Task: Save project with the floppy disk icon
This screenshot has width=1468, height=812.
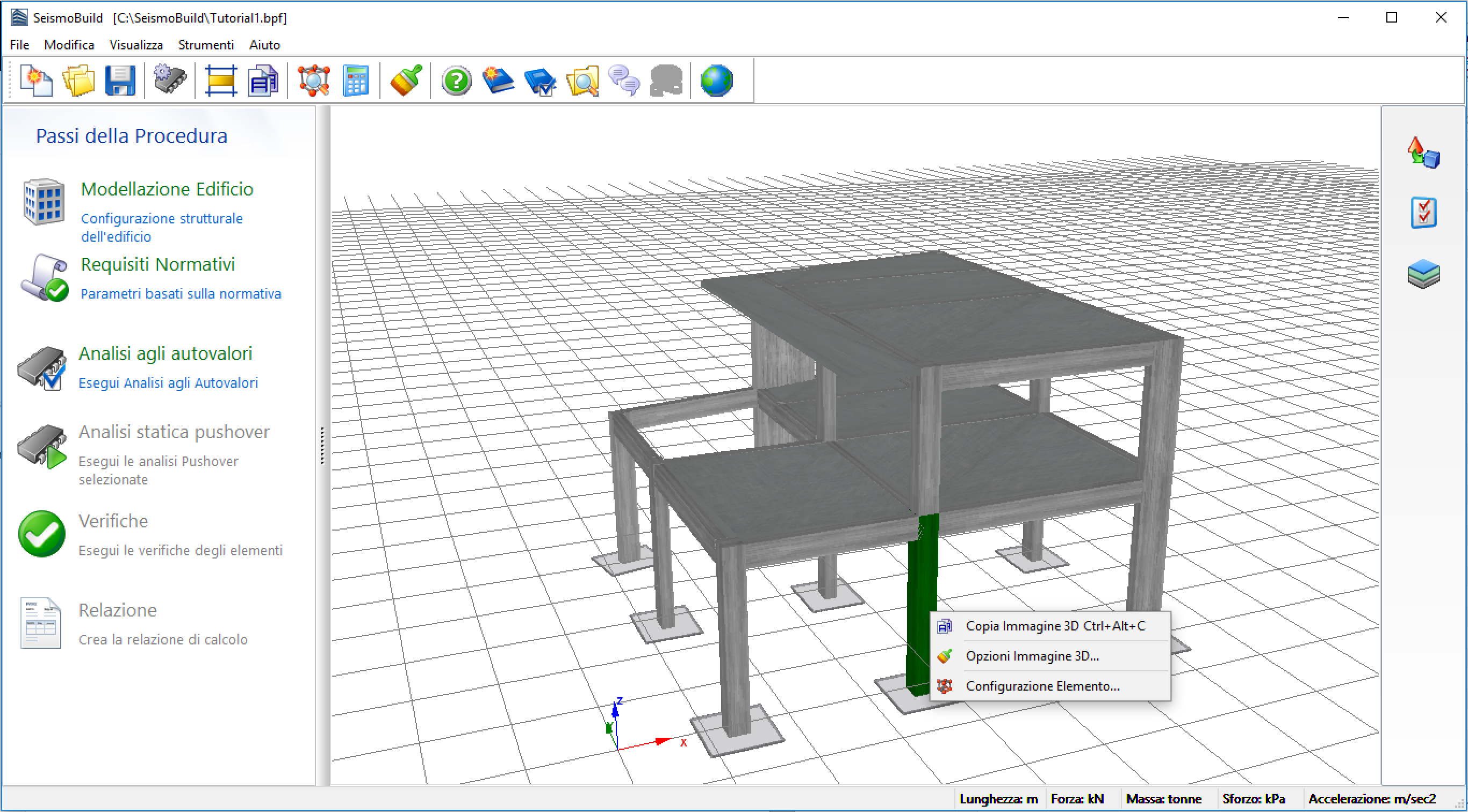Action: 120,81
